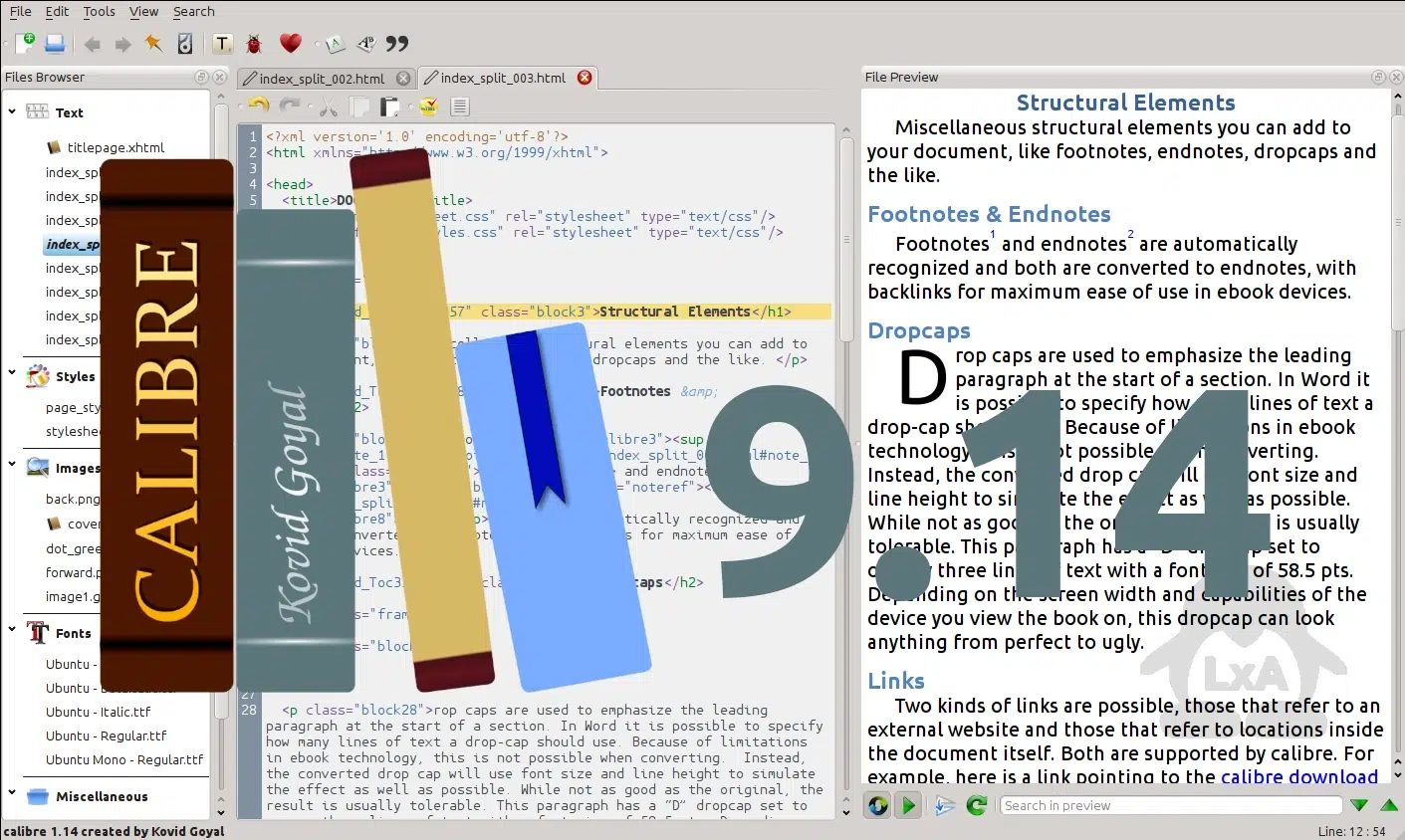Click the text lines page icon

click(x=459, y=105)
